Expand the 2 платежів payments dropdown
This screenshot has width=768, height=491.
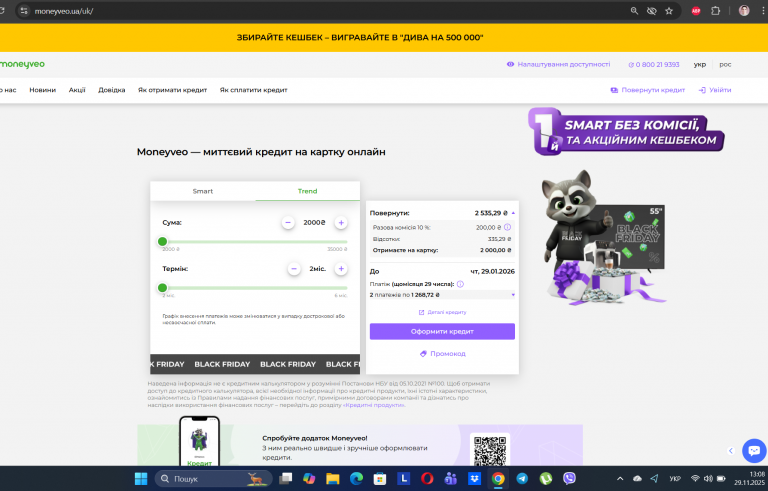[513, 295]
